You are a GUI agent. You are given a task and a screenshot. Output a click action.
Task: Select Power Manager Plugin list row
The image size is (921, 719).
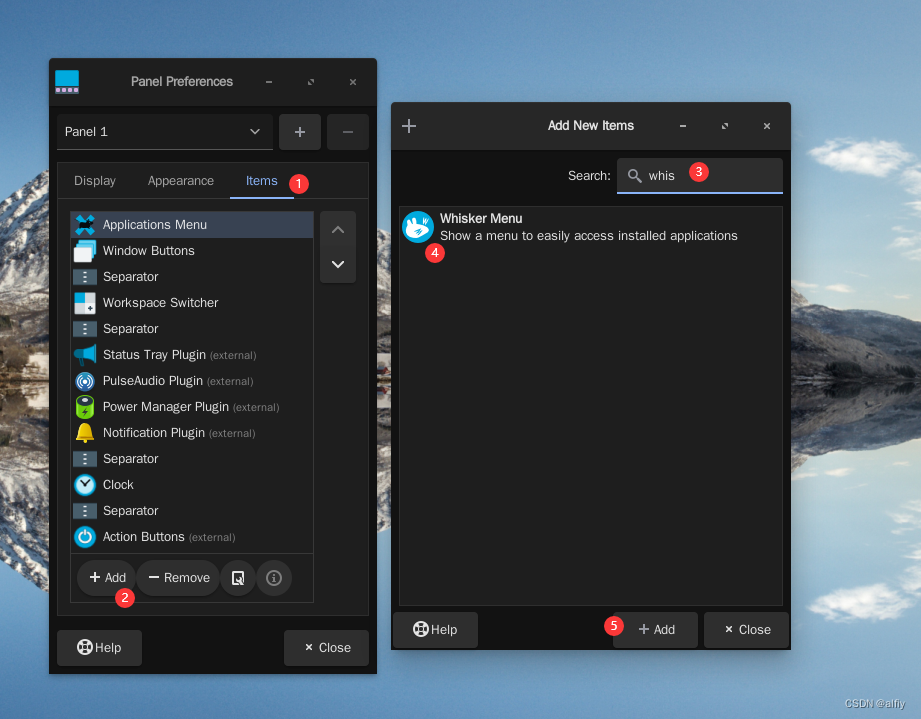click(192, 407)
